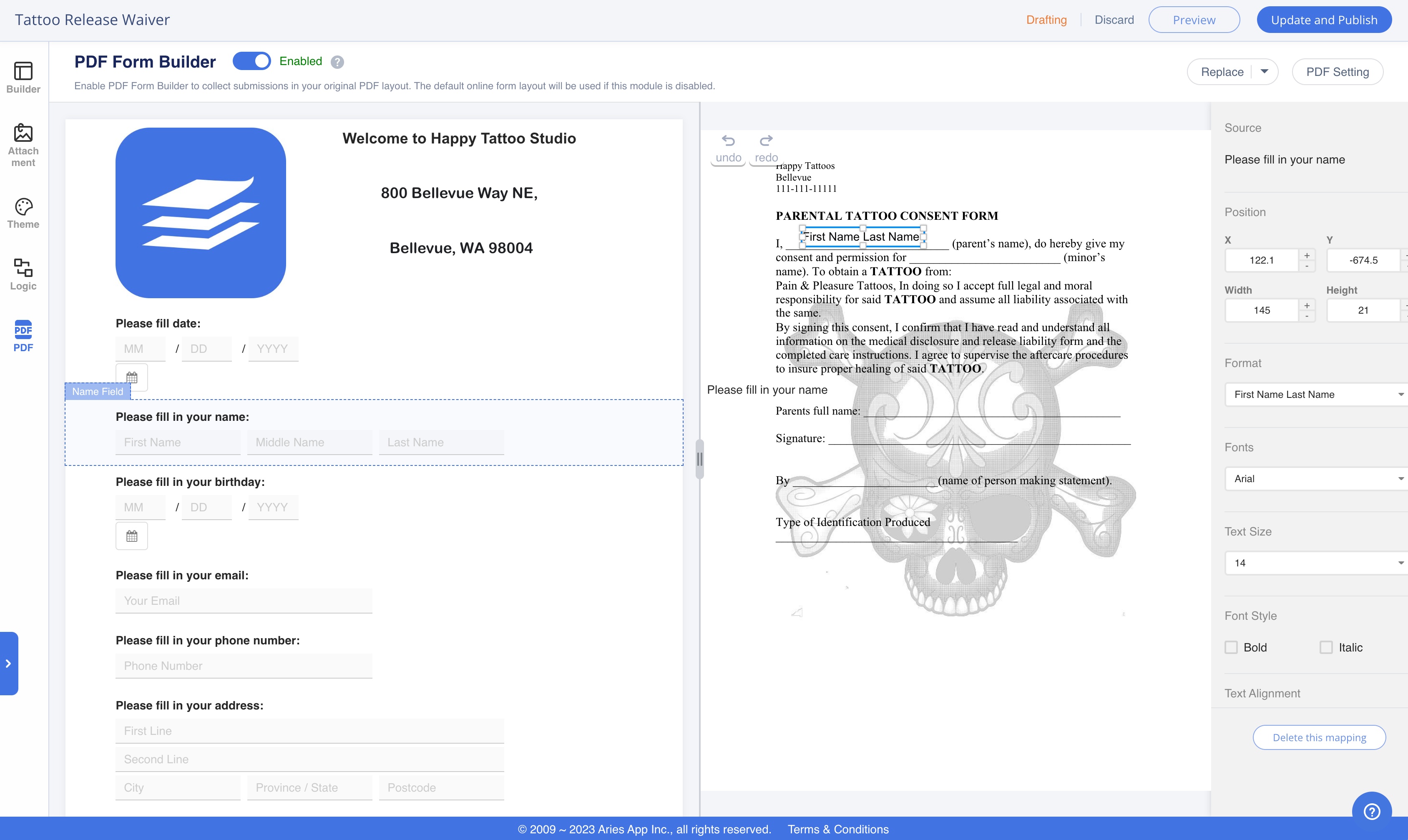Open the Text Size dropdown showing 14
Screen dimensions: 1408x840
coord(1316,563)
